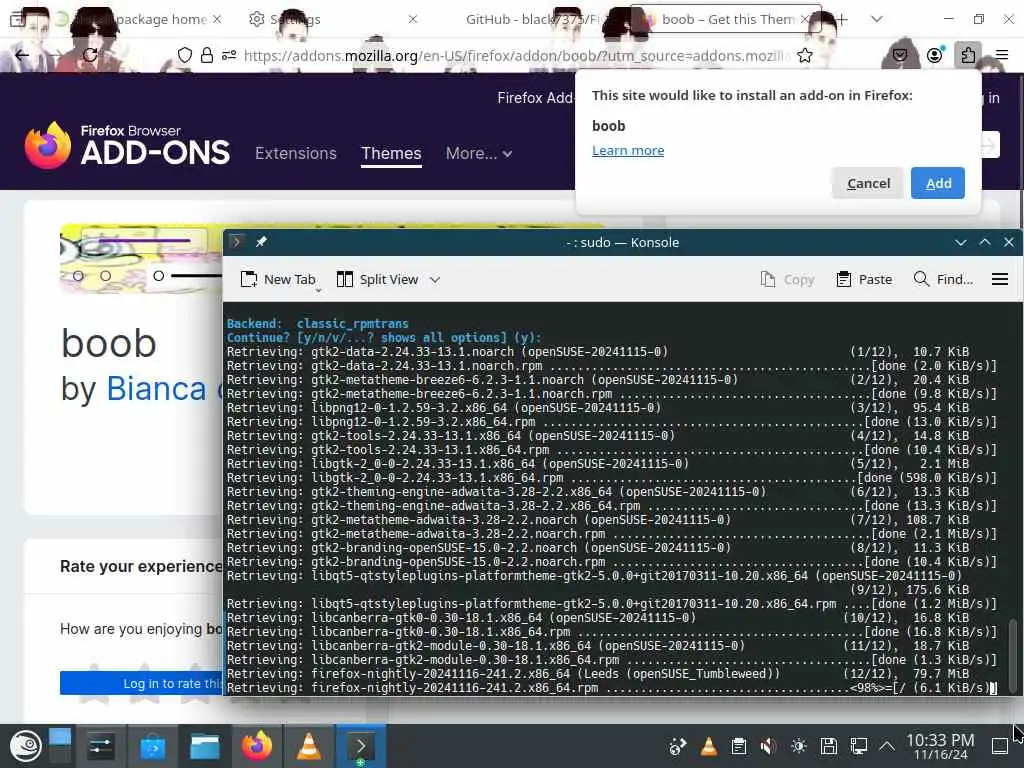The width and height of the screenshot is (1024, 768).
Task: Open the tracking protection shield icon
Action: 185,56
